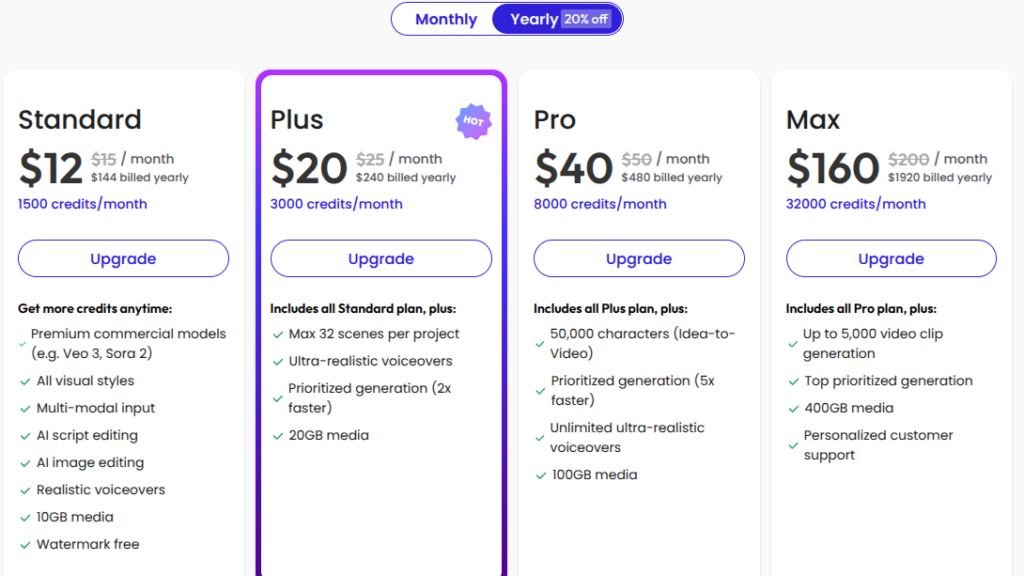Click the 20% off badge
Image resolution: width=1024 pixels, height=576 pixels.
pyautogui.click(x=586, y=19)
